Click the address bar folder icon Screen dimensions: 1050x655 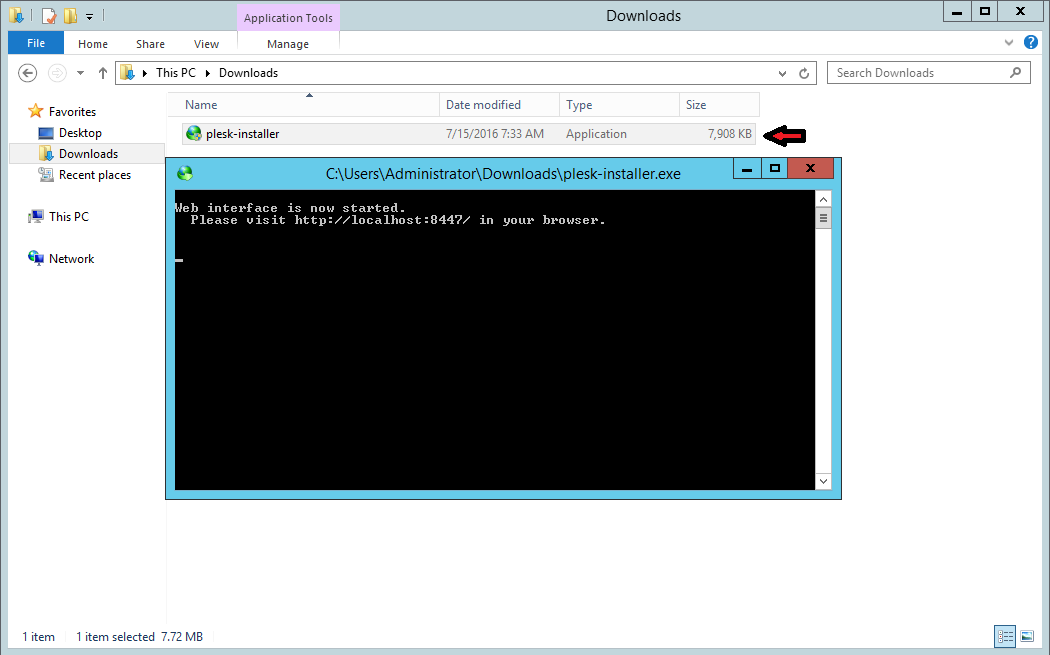point(127,73)
